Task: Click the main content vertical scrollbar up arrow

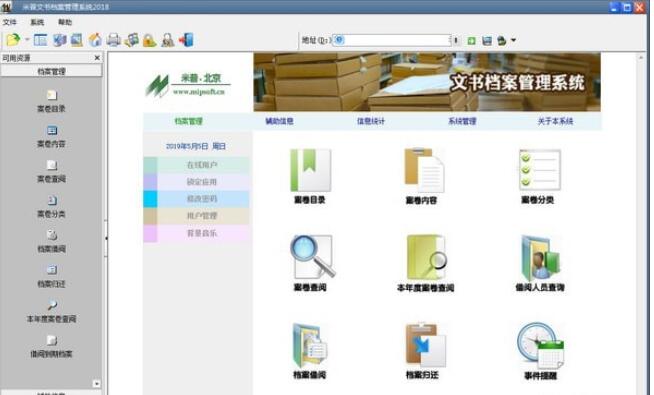Action: pos(641,57)
